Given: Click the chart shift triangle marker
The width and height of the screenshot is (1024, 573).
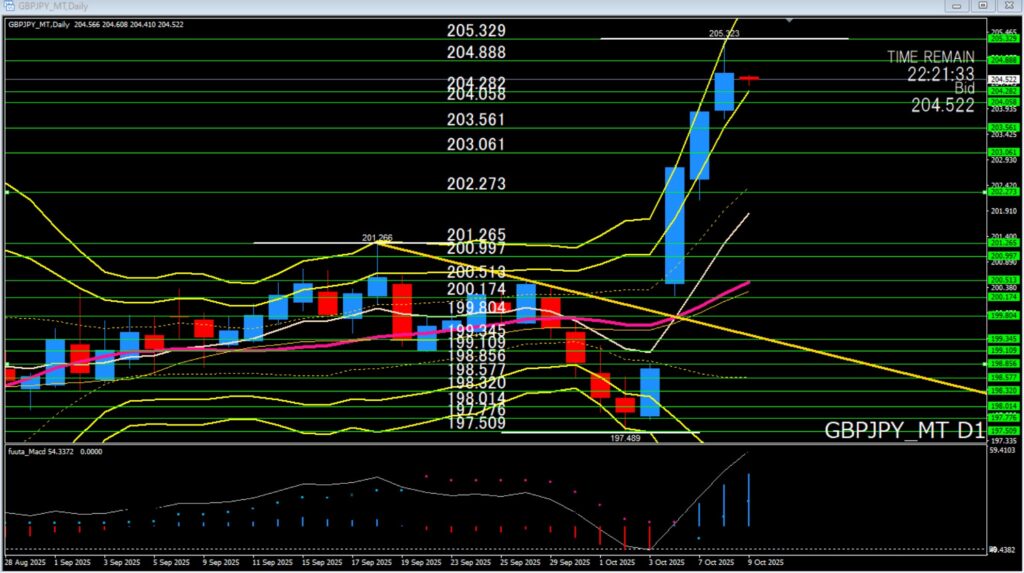Looking at the screenshot, I should 791,20.
